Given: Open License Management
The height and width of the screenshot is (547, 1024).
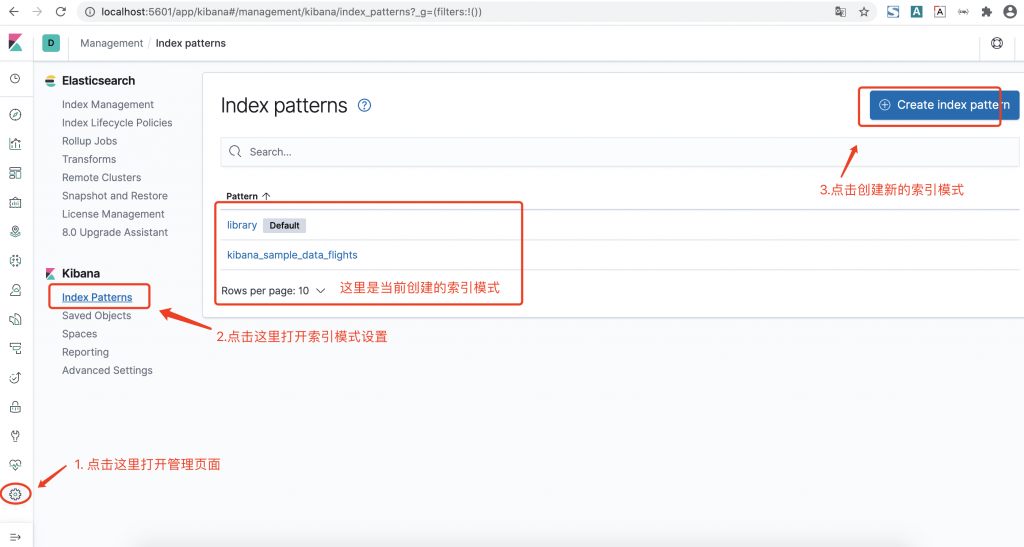Looking at the screenshot, I should click(x=113, y=214).
